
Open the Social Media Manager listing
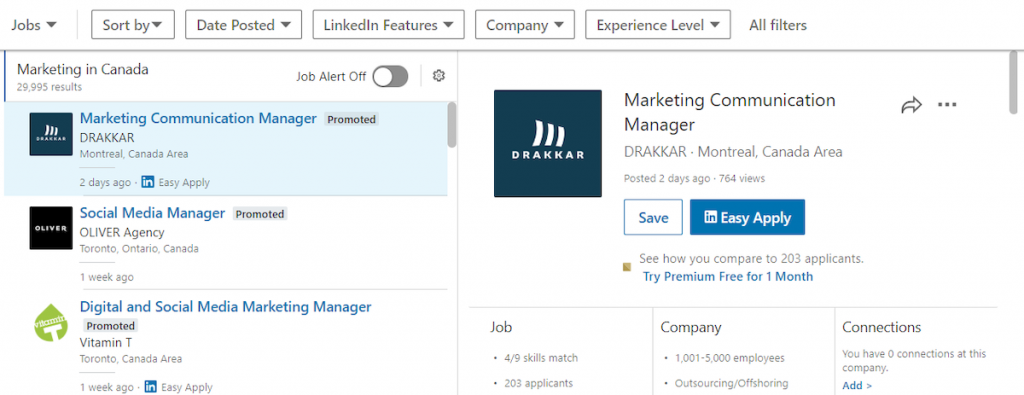pyautogui.click(x=152, y=213)
